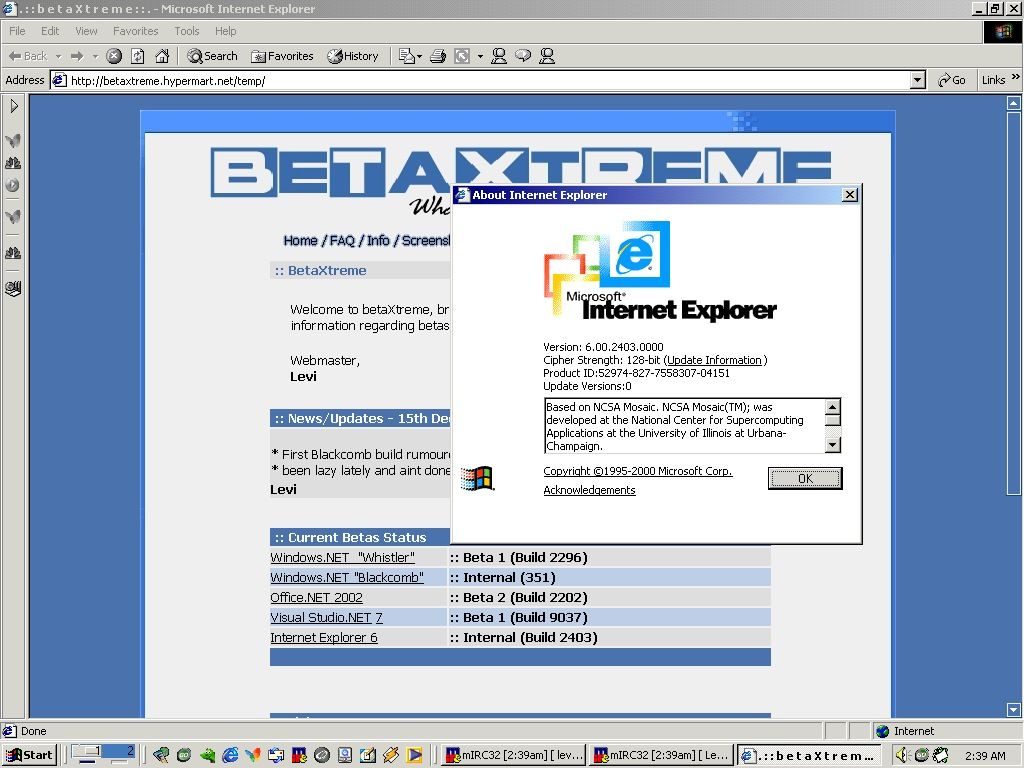Open the Back button history dropdown arrow

(x=58, y=56)
